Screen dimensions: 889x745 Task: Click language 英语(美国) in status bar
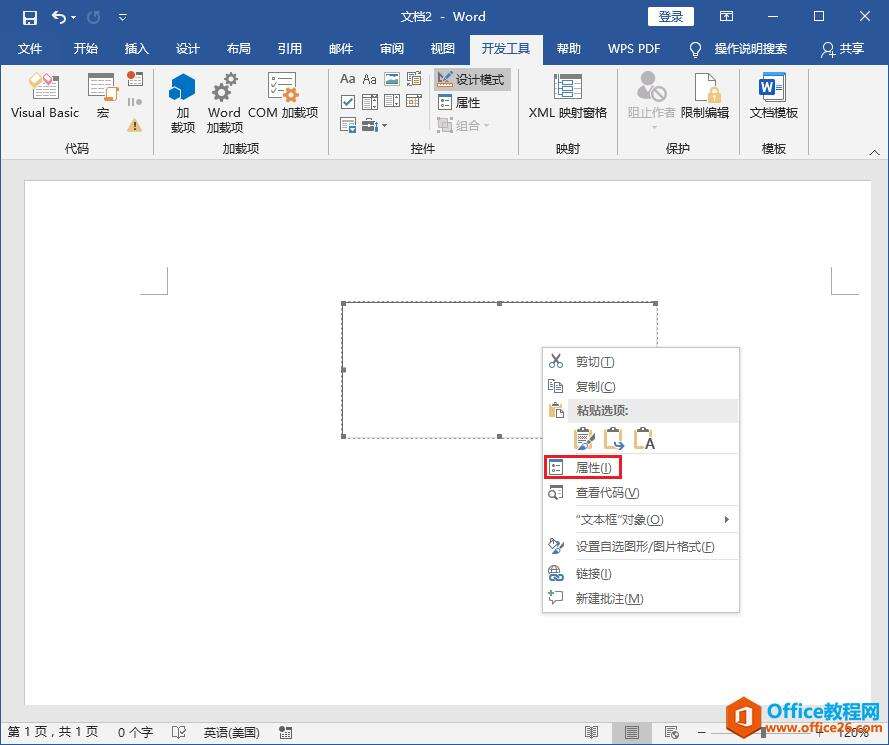click(x=231, y=732)
